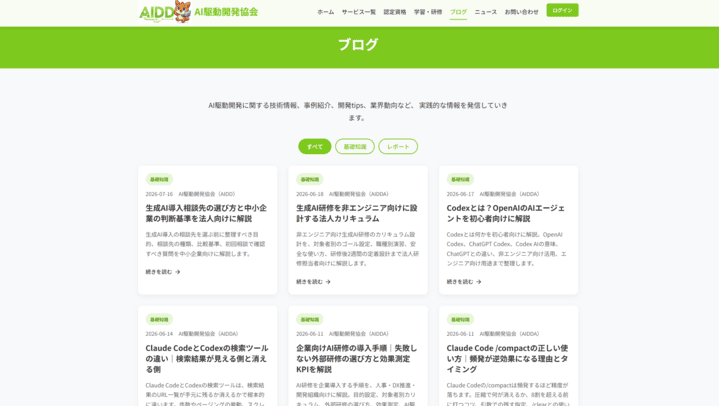Click the ブログ page heading

[x=358, y=44]
